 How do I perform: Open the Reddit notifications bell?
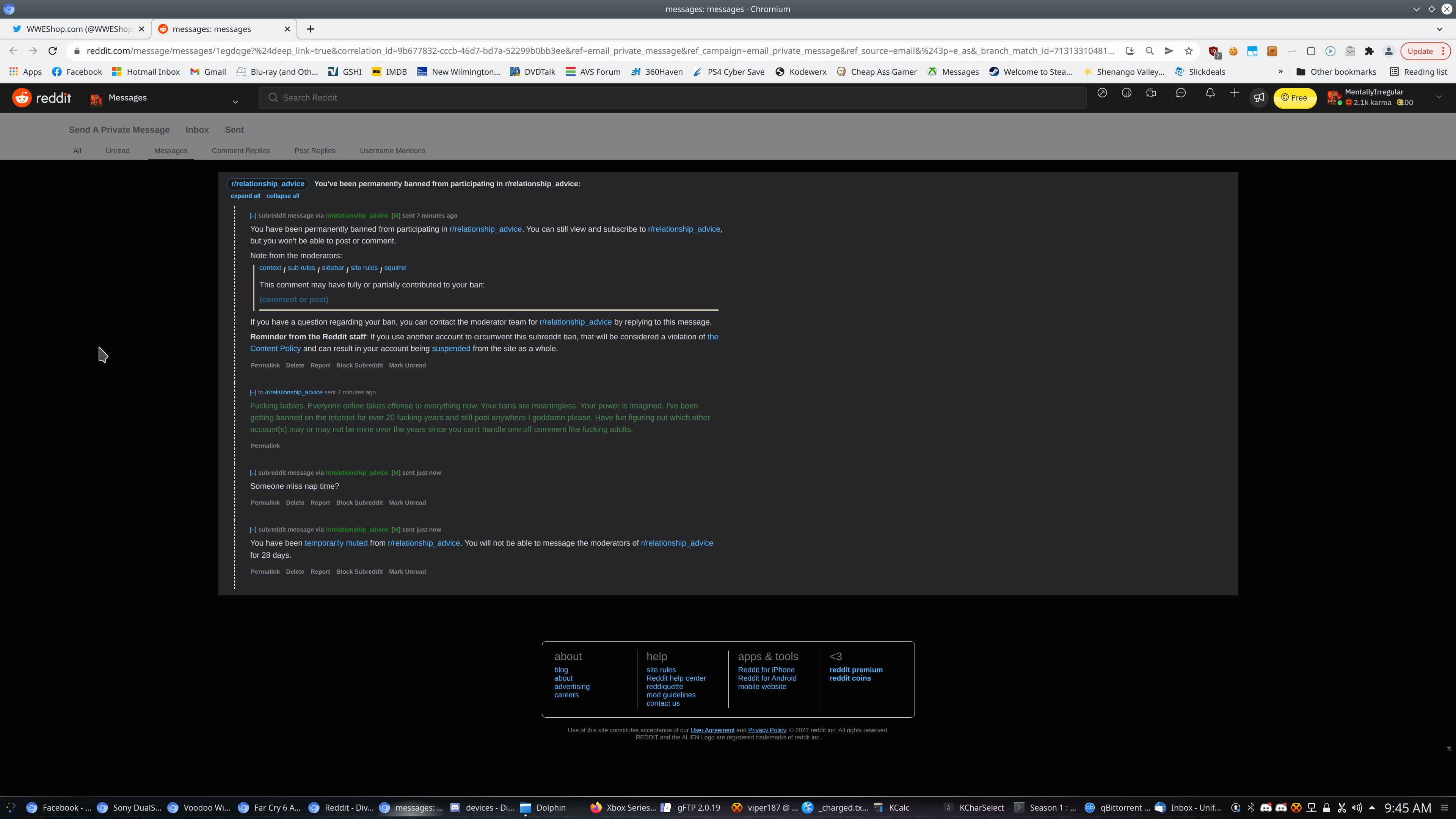coord(1210,93)
